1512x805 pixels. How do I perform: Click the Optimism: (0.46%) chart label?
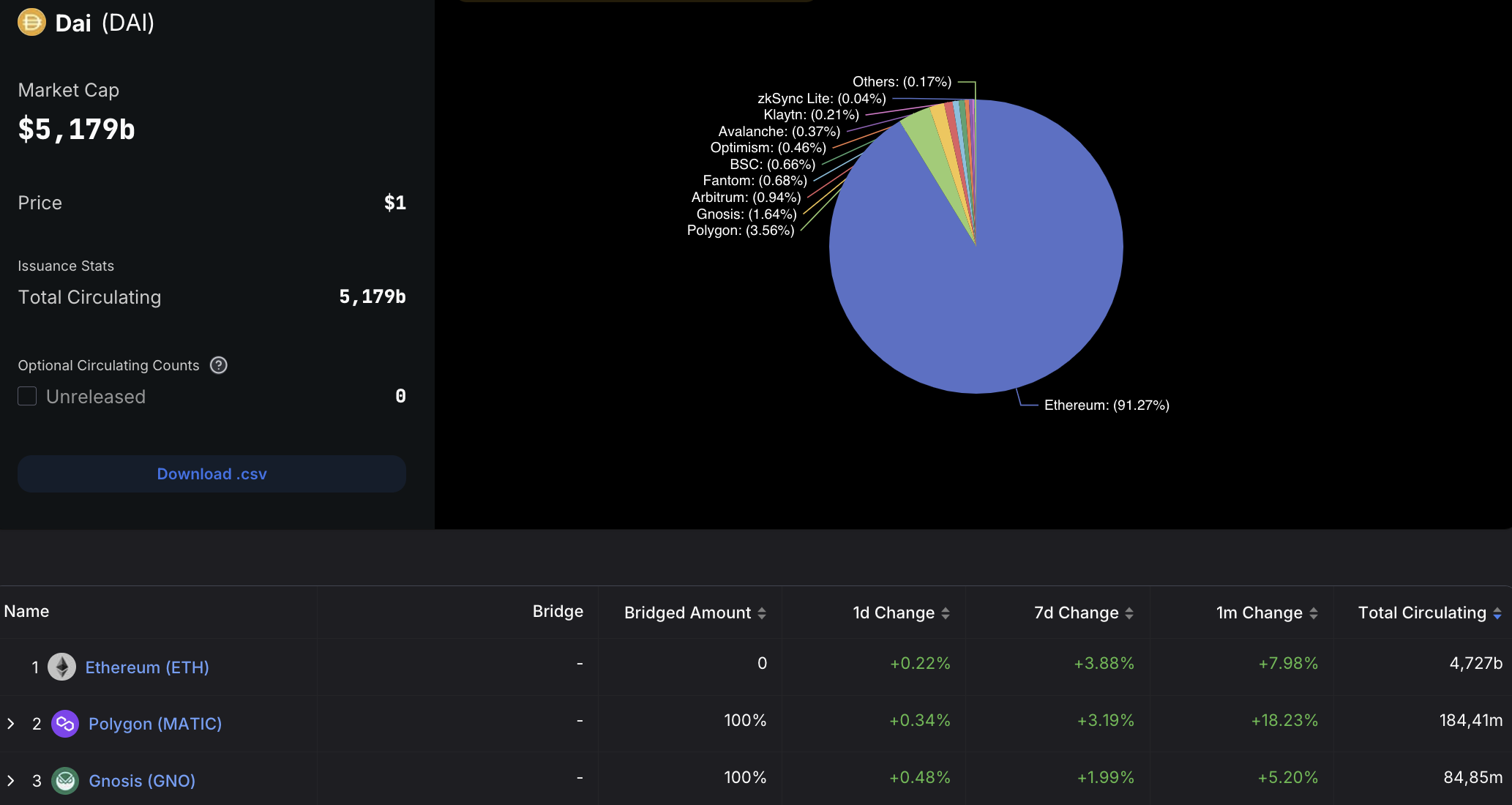pos(768,147)
